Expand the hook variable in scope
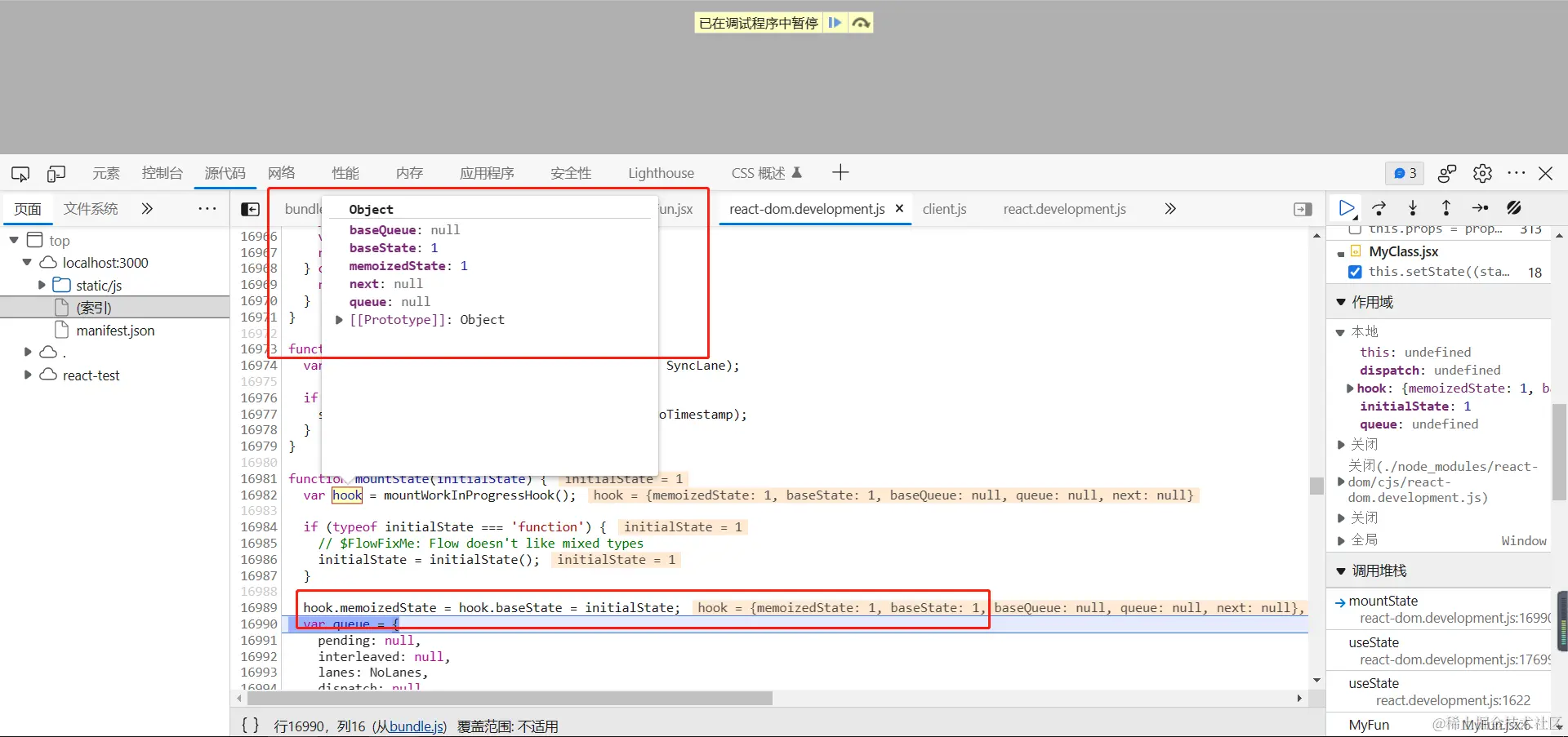This screenshot has width=1568, height=737. 1350,388
